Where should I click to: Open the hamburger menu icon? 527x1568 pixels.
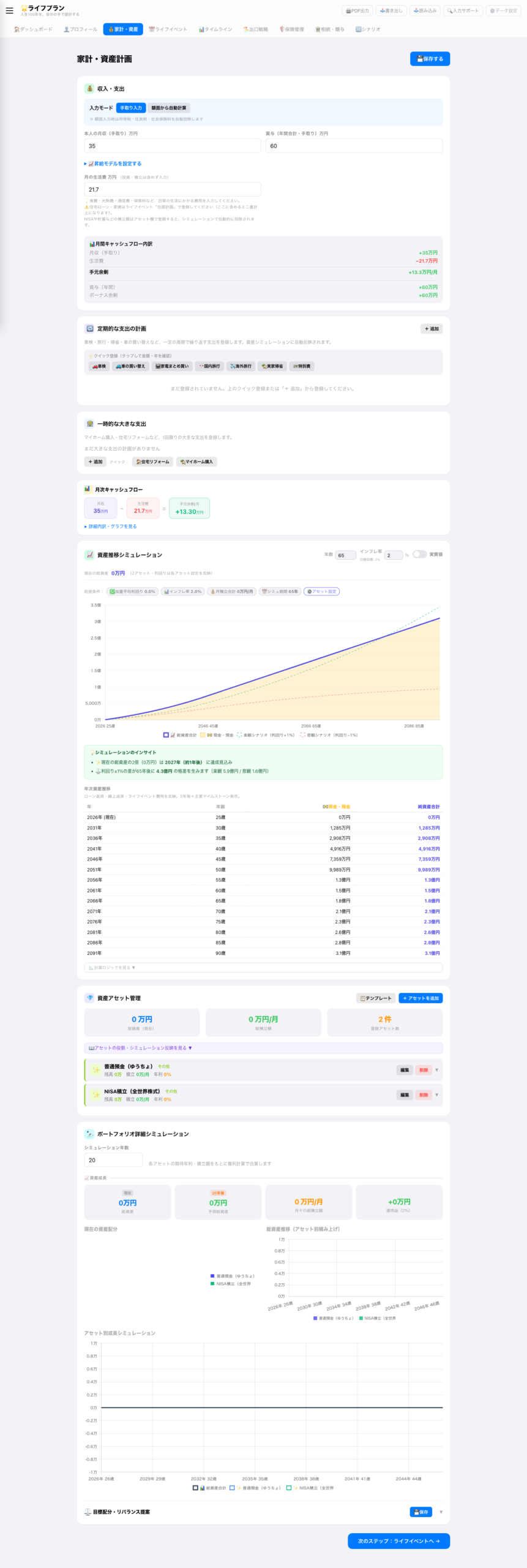coord(9,10)
